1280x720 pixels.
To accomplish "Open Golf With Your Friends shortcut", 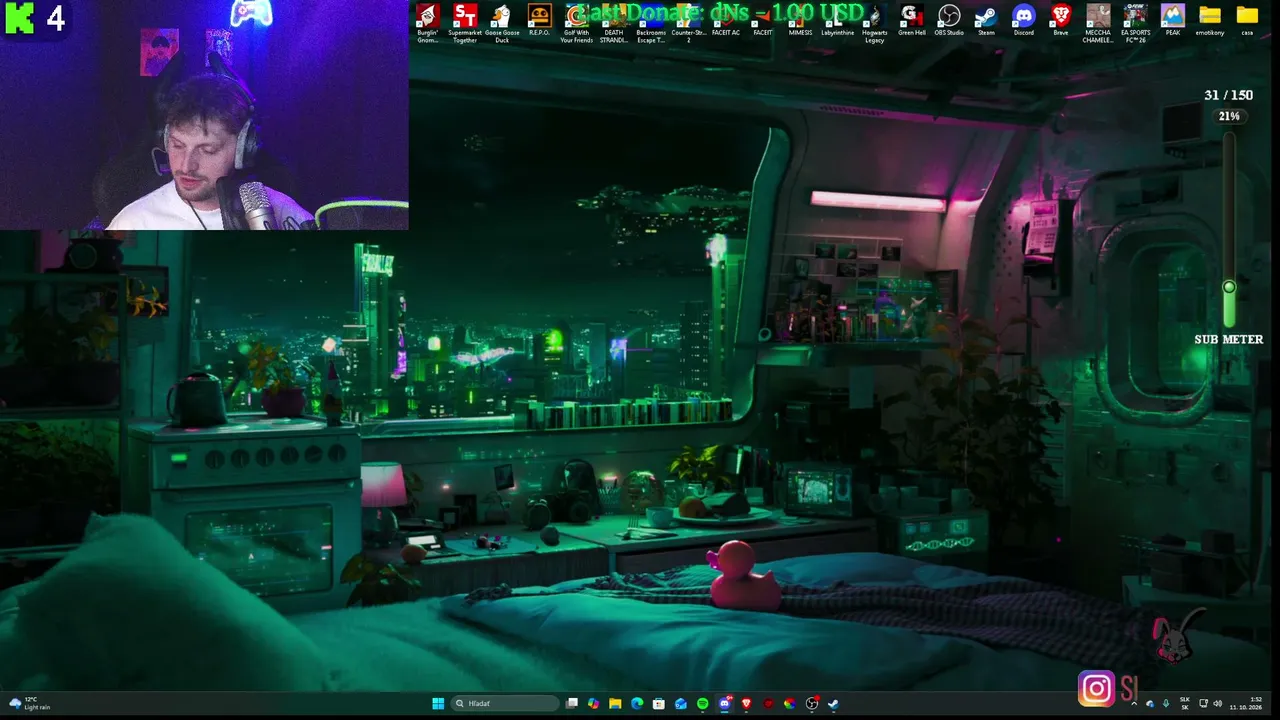I will pyautogui.click(x=576, y=23).
